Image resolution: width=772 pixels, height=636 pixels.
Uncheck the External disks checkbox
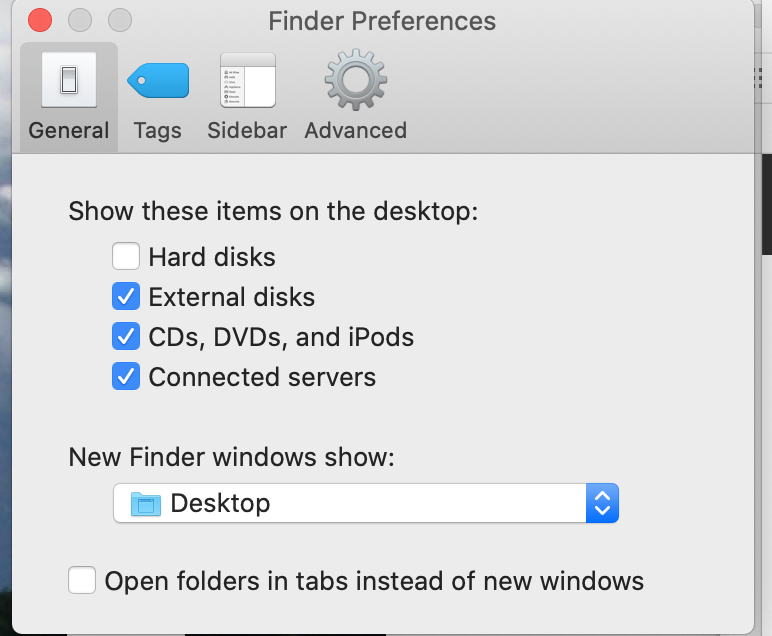click(126, 297)
